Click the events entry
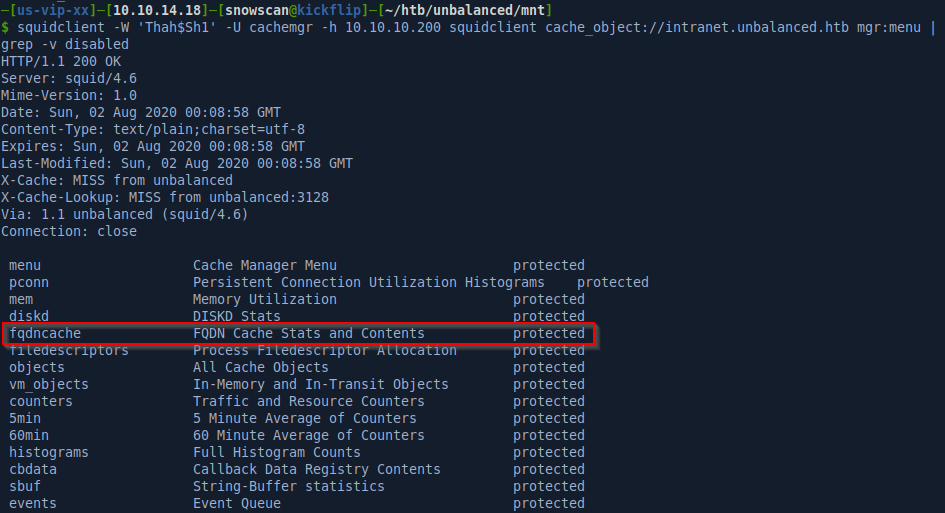 [x=33, y=503]
